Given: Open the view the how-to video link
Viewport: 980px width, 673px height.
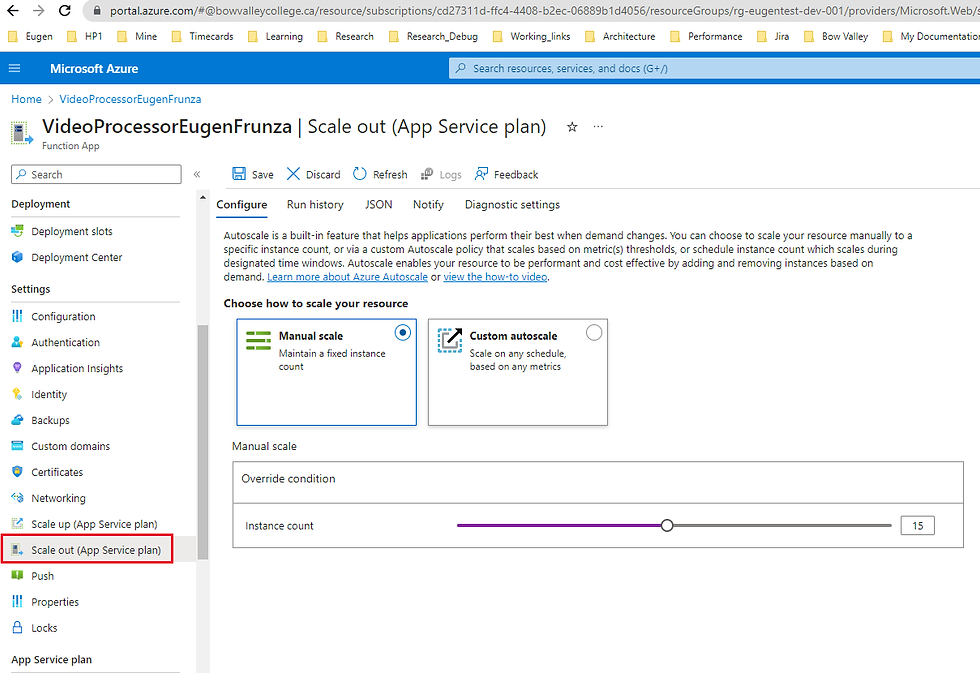Looking at the screenshot, I should 495,277.
